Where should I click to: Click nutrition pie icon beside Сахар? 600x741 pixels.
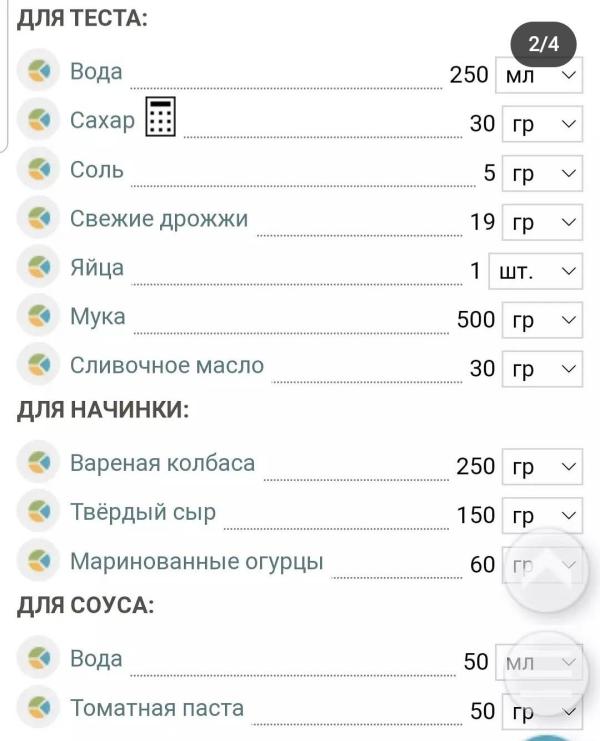pos(38,119)
